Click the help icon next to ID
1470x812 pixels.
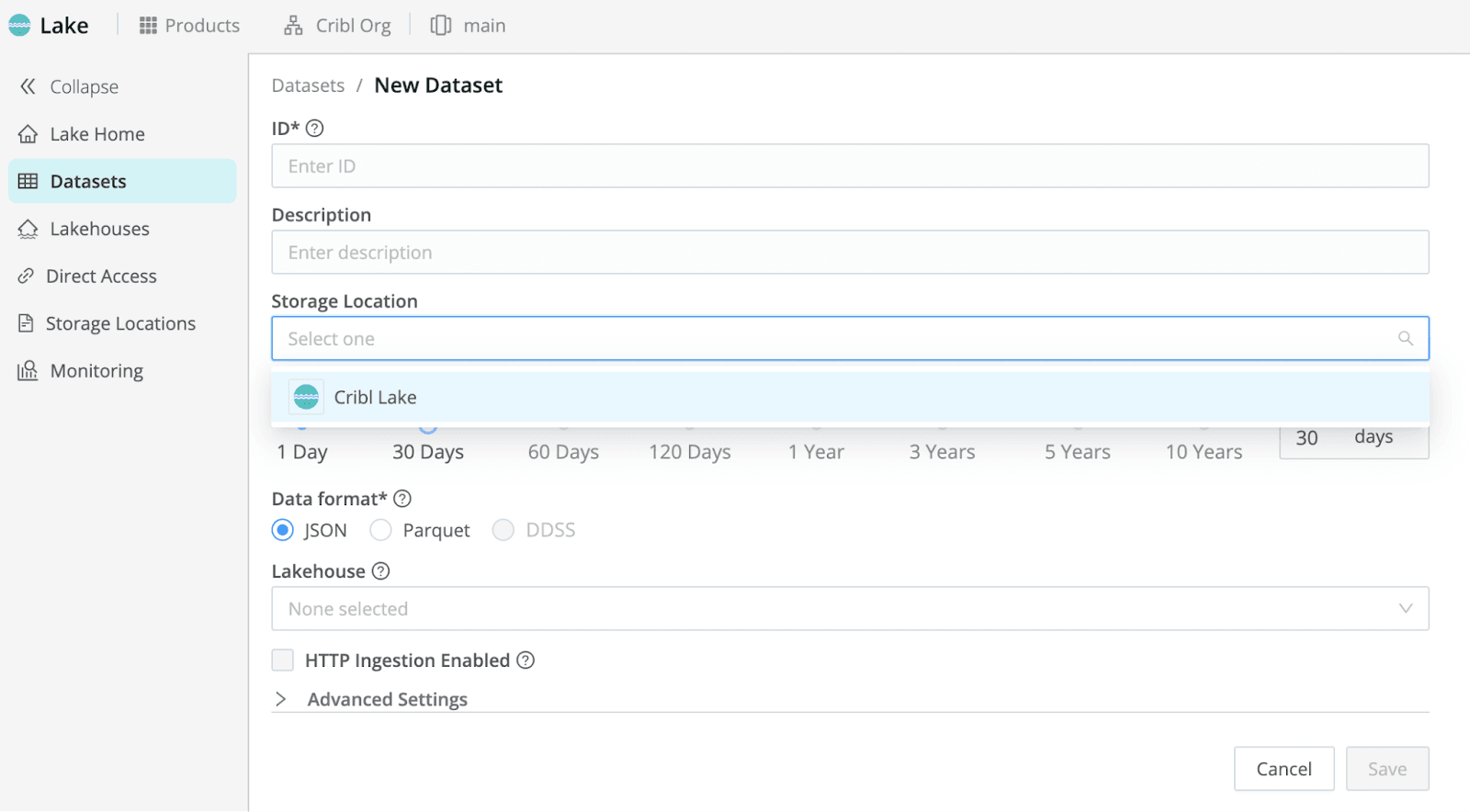pyautogui.click(x=315, y=129)
